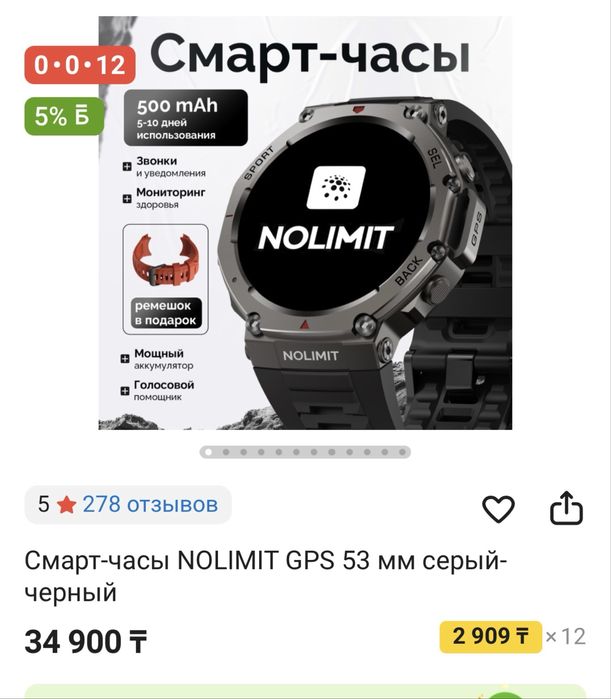Tap the orange gift strap picture
The height and width of the screenshot is (699, 611).
(x=165, y=259)
